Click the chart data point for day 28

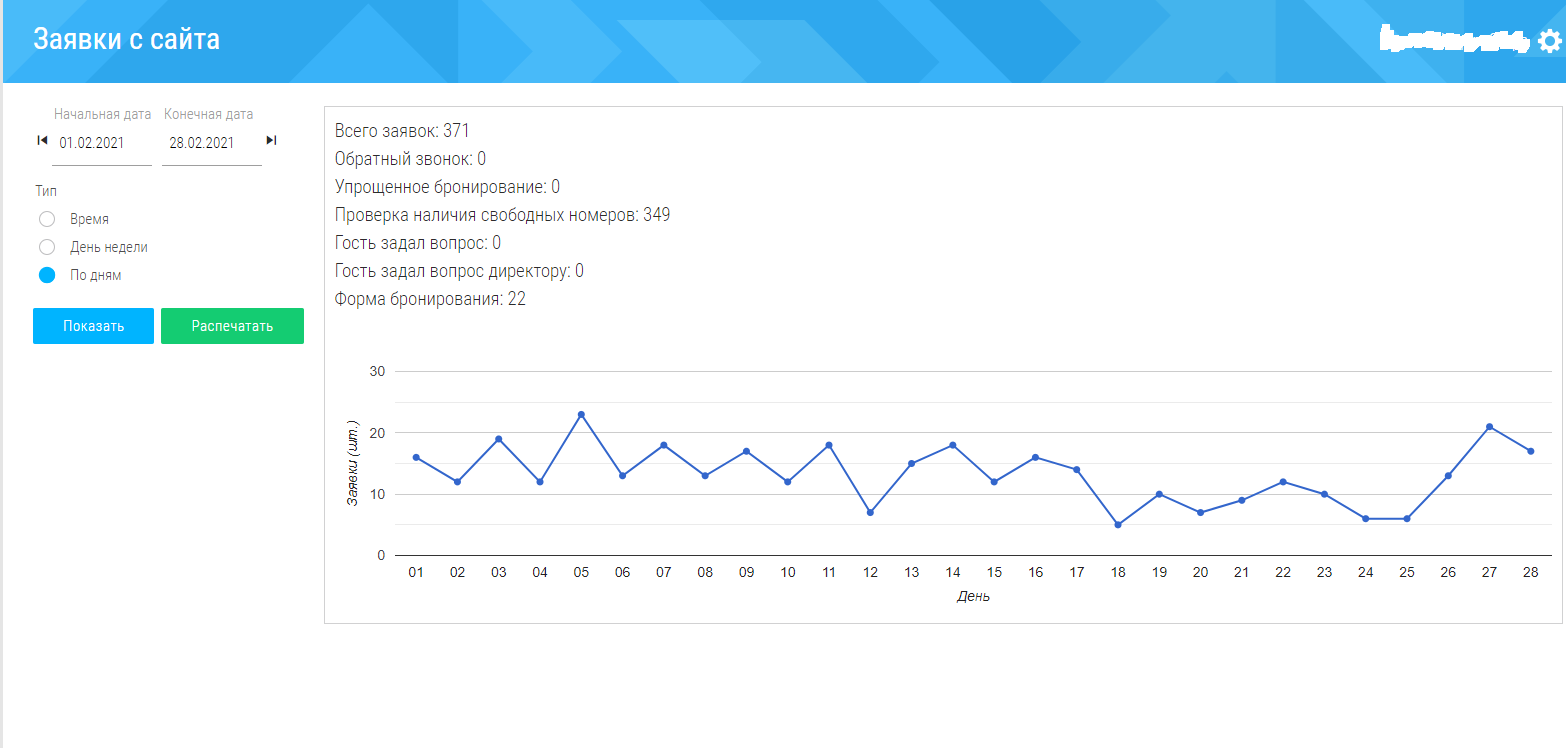[1531, 451]
